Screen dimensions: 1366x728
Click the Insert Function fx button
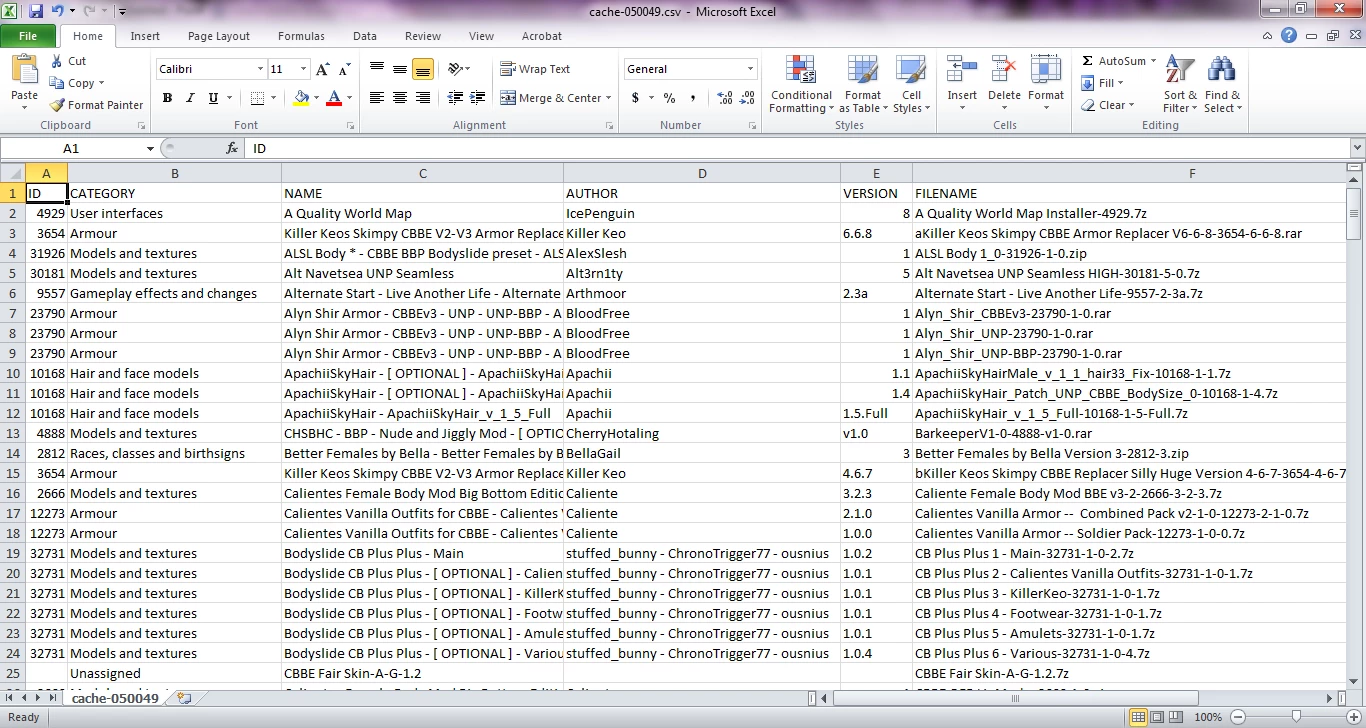click(x=232, y=148)
